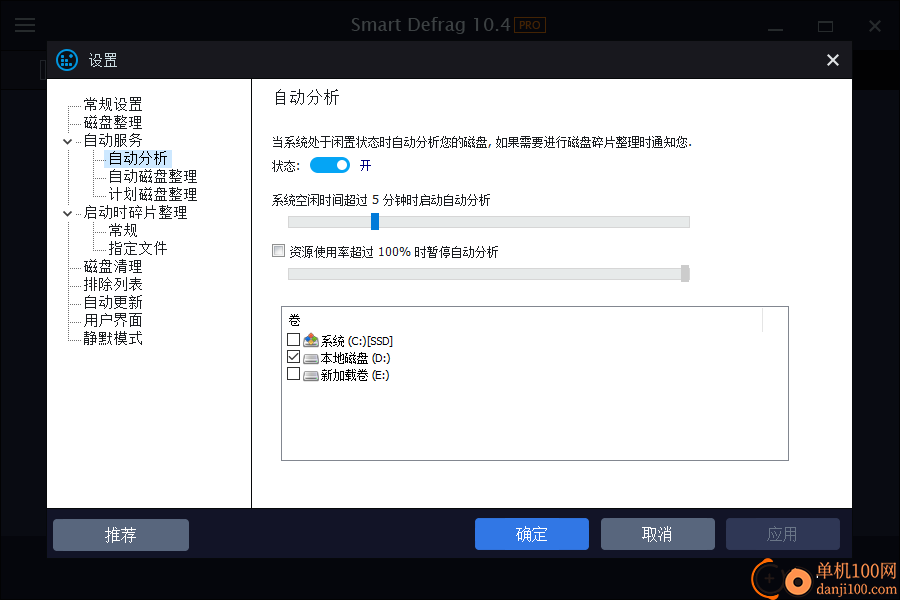This screenshot has width=900, height=600.
Task: Collapse the 自动服务 tree node
Action: [x=67, y=141]
